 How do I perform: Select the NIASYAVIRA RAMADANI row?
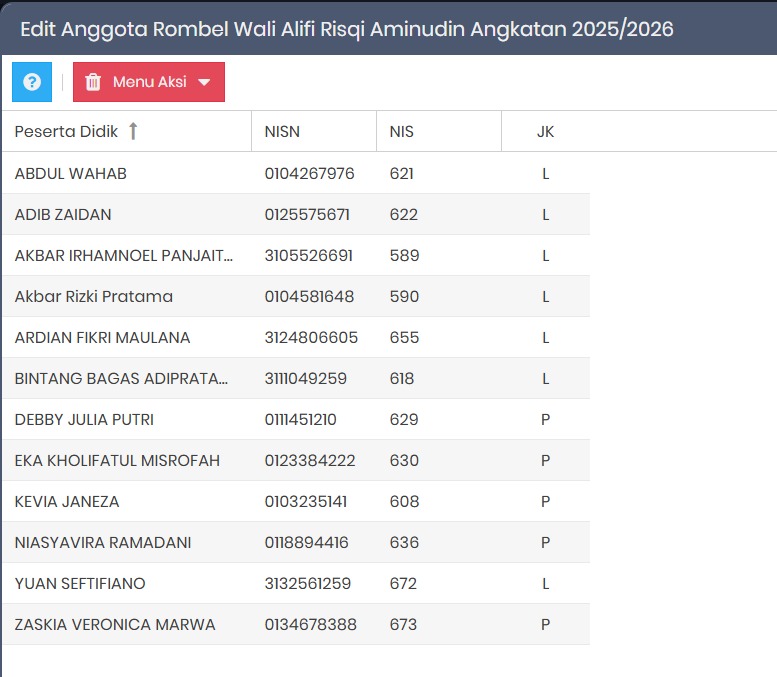tap(103, 543)
